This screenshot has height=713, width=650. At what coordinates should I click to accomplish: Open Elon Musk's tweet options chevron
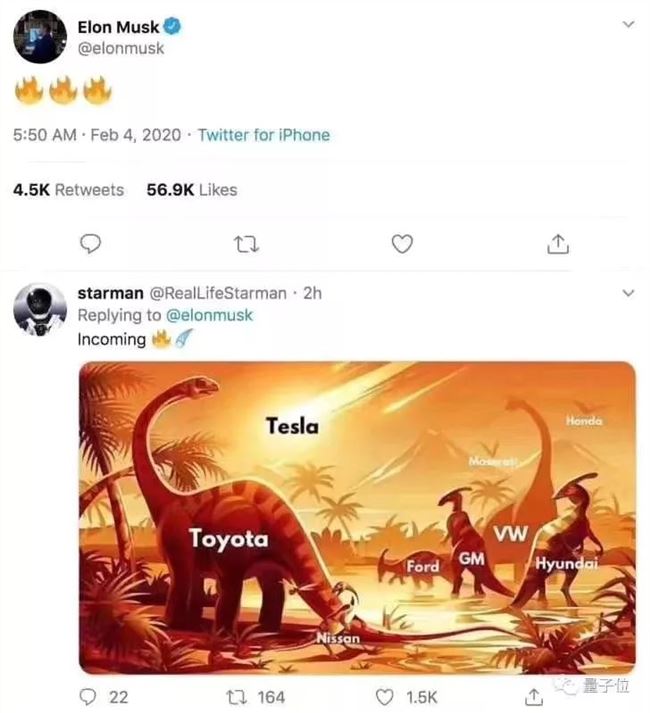[627, 24]
